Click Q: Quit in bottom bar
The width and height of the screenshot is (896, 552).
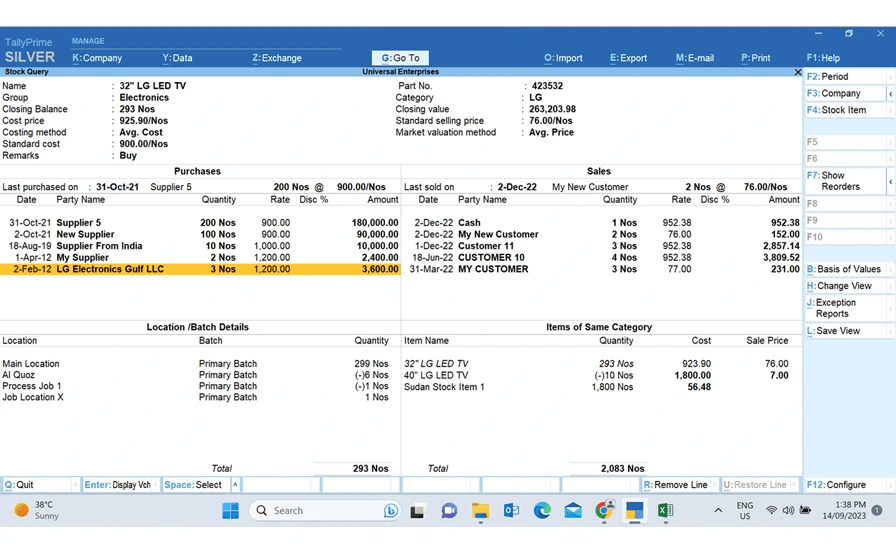click(37, 485)
